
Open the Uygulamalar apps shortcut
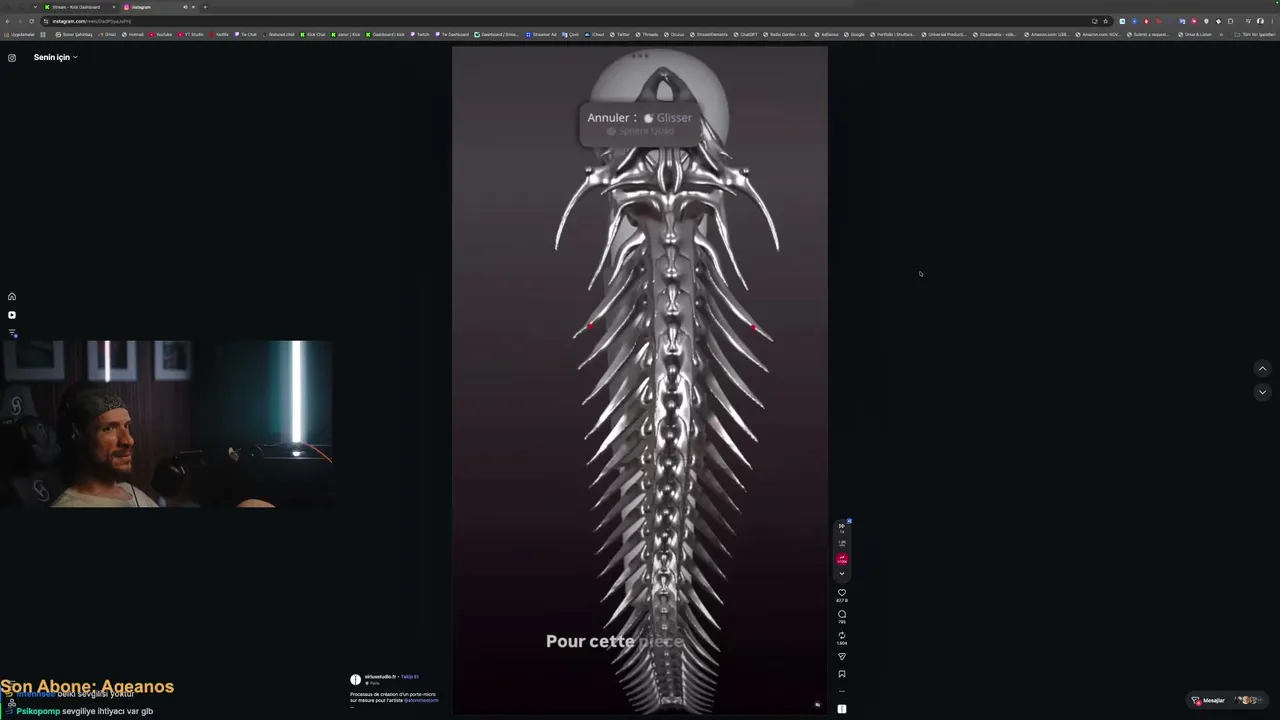20,35
